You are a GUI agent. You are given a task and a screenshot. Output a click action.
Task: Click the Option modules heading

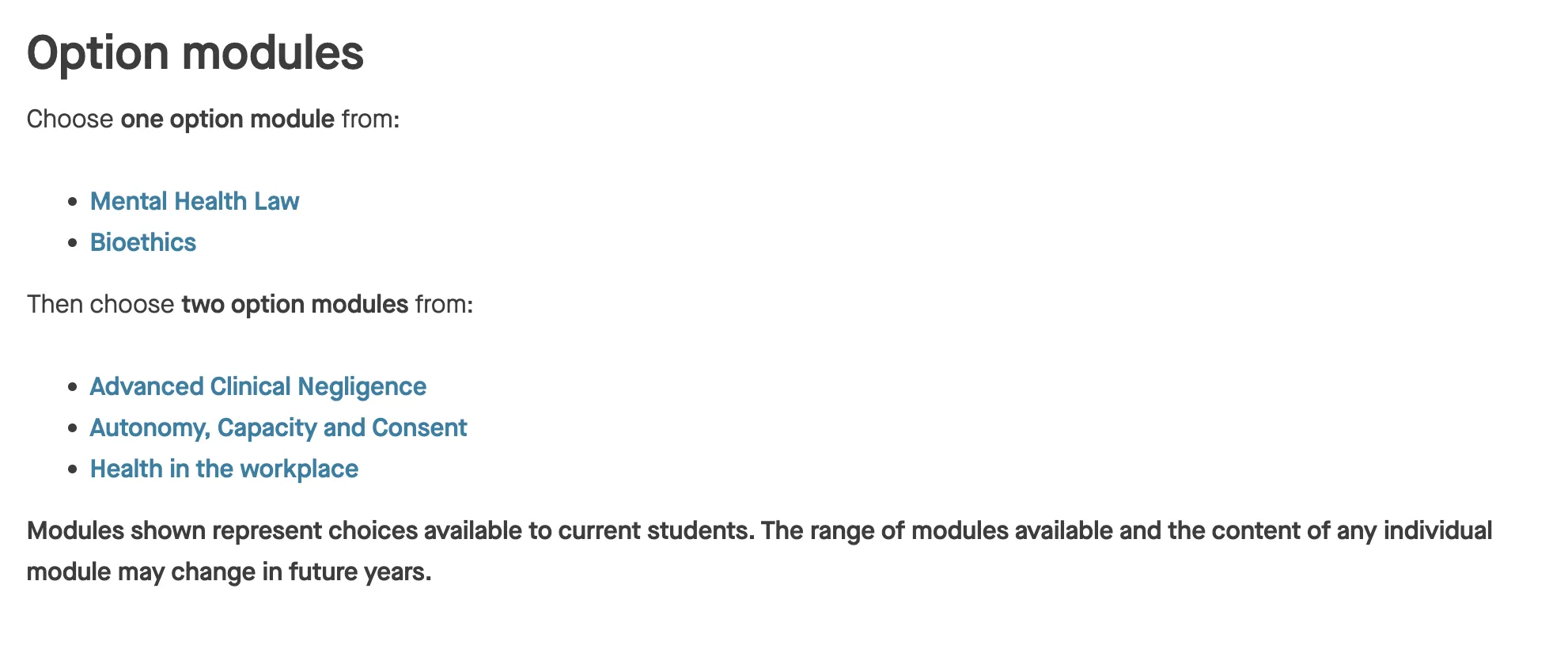[x=195, y=53]
